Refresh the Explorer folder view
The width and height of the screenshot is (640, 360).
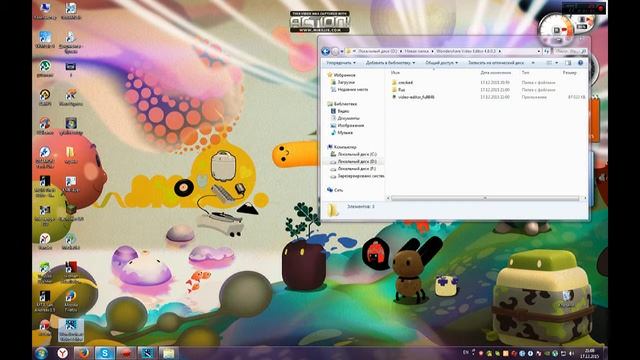click(x=547, y=51)
